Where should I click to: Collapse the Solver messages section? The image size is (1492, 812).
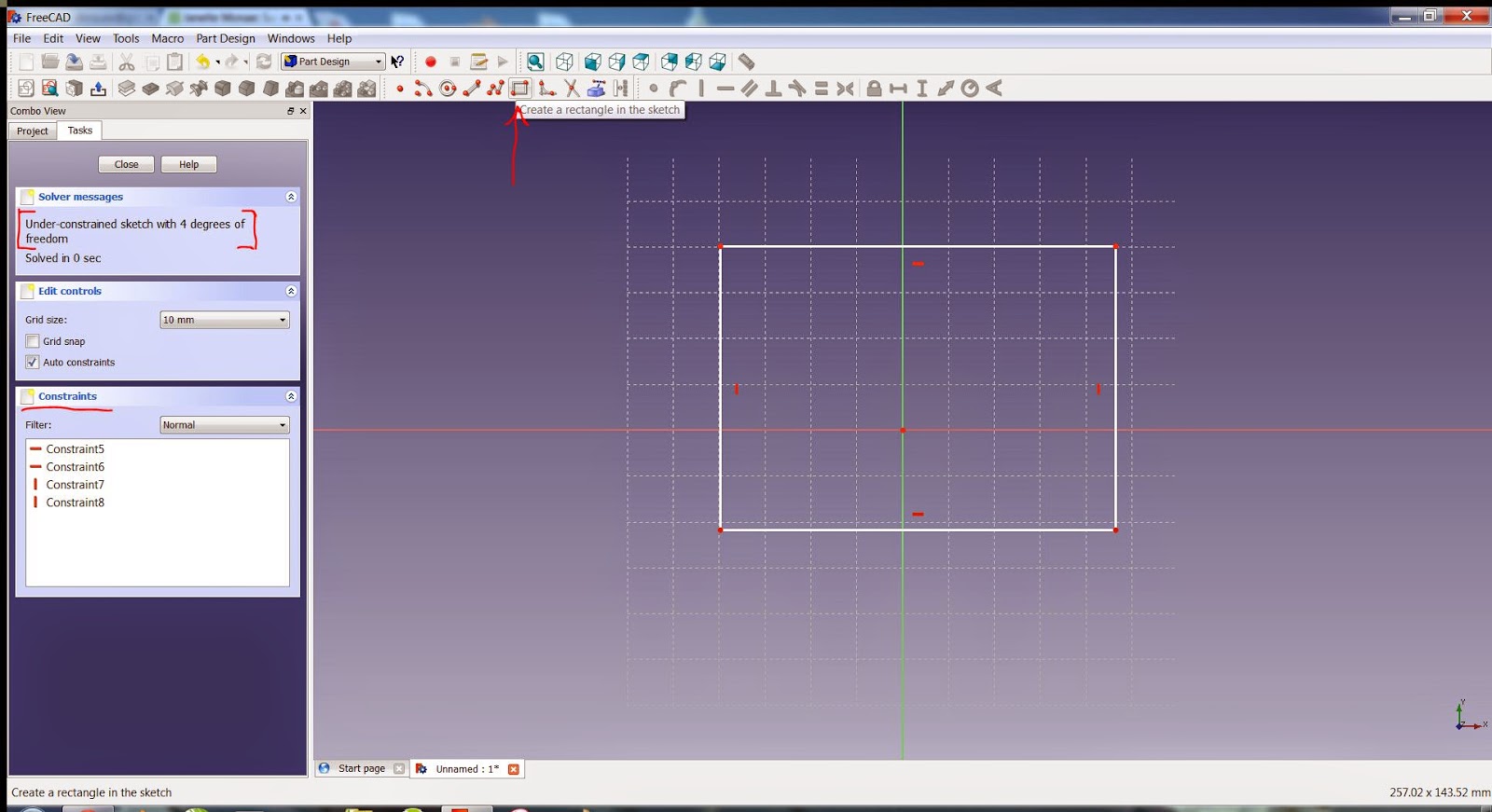tap(291, 197)
